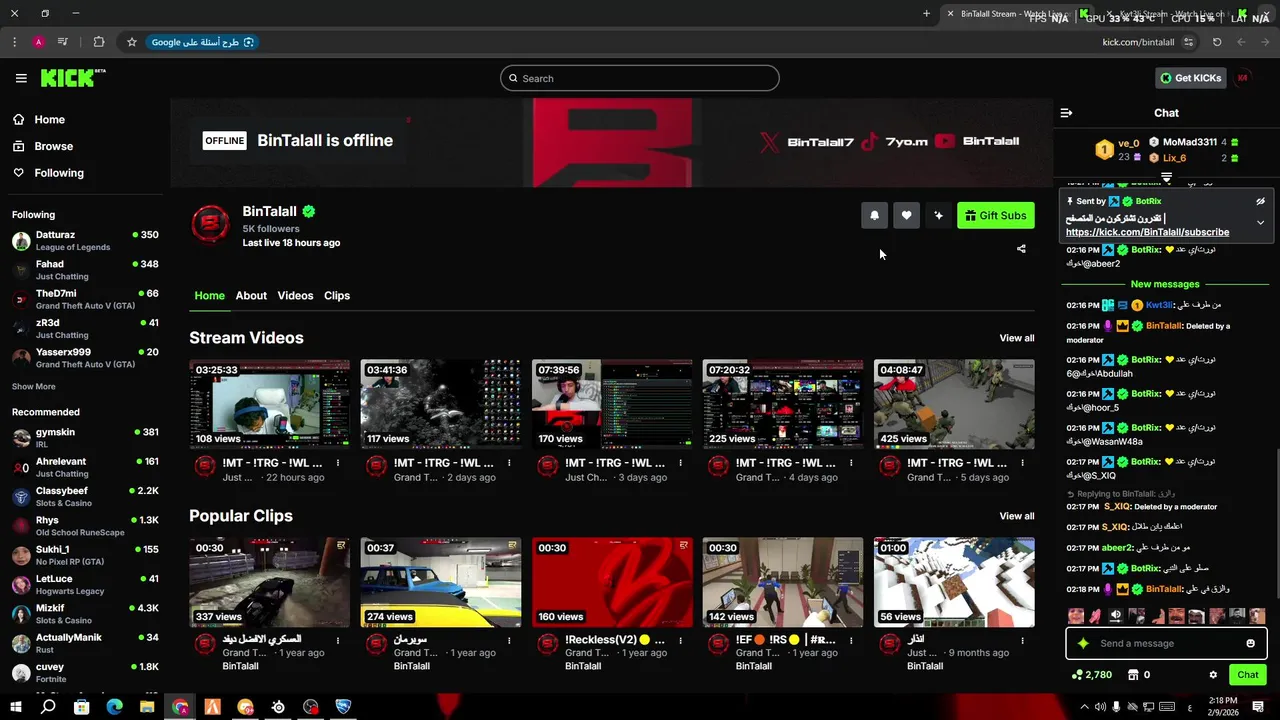Click View all for Popular Clips
This screenshot has width=1280, height=720.
pos(1017,516)
